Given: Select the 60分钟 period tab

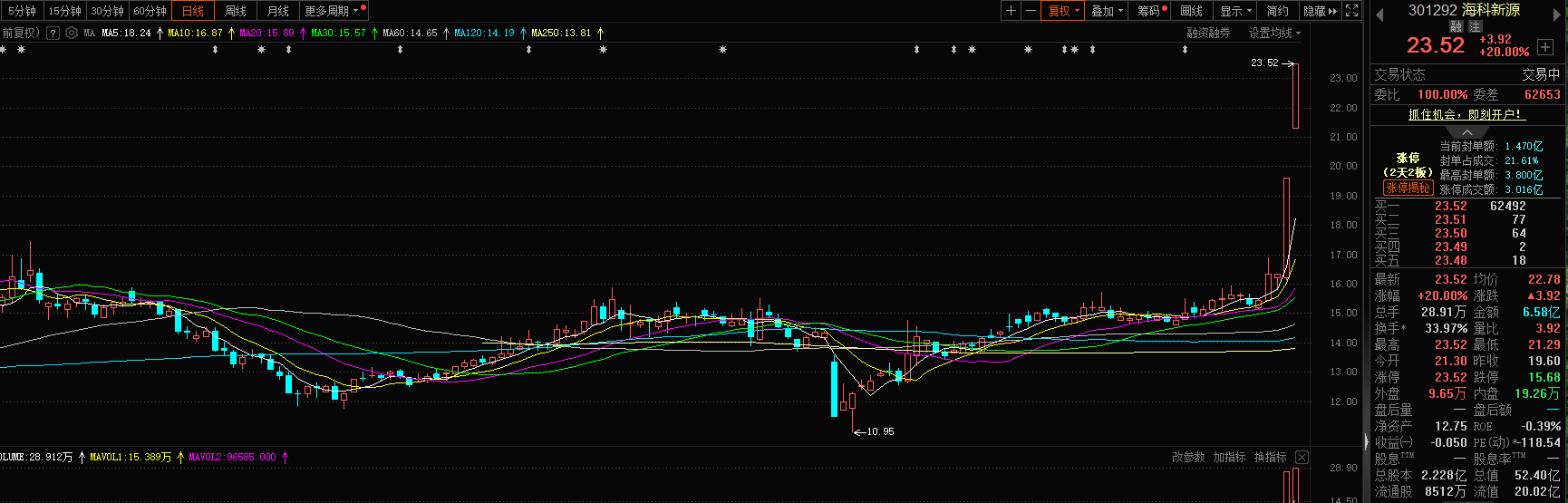Looking at the screenshot, I should [x=150, y=11].
